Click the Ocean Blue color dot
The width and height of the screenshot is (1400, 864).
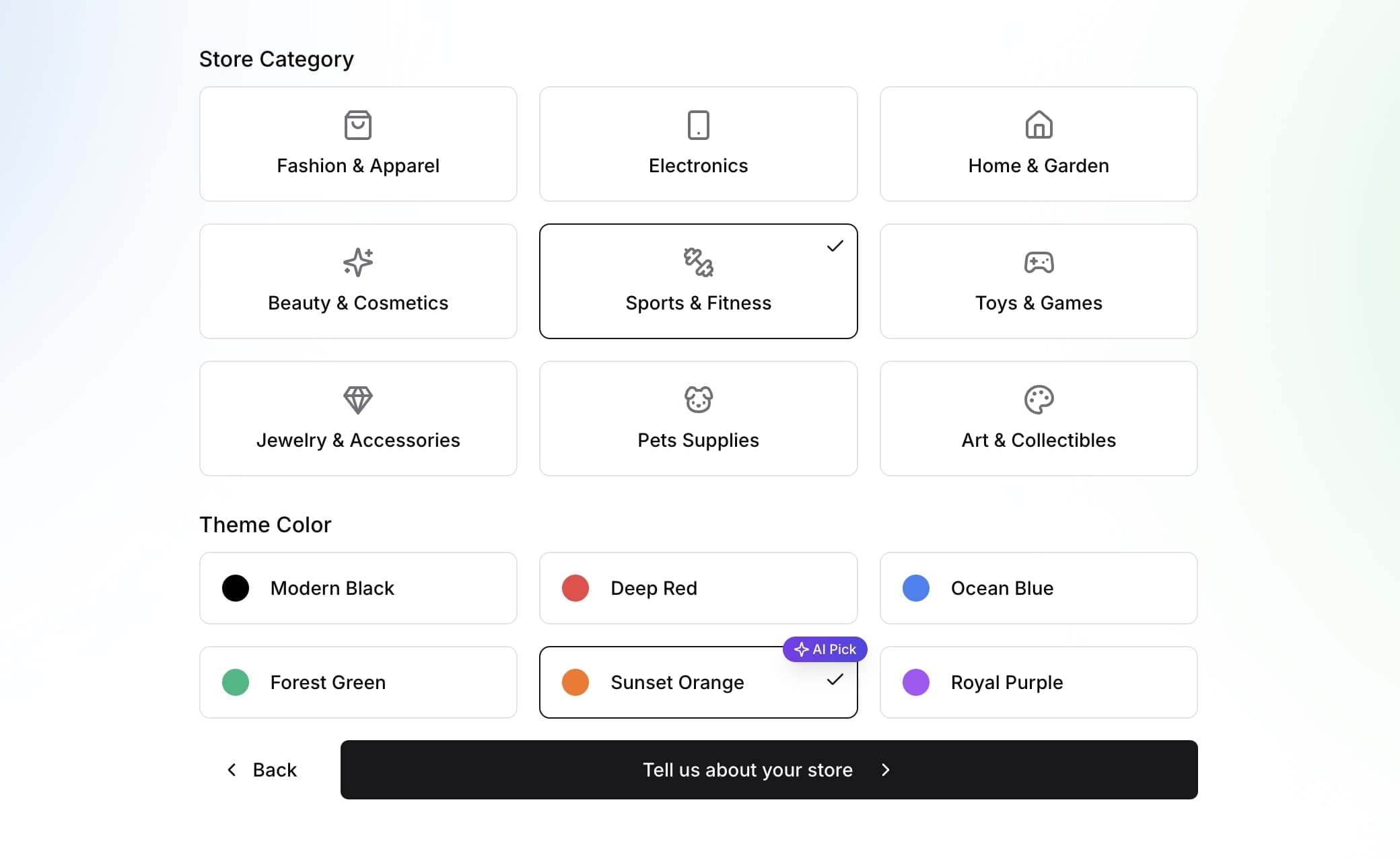pyautogui.click(x=916, y=588)
